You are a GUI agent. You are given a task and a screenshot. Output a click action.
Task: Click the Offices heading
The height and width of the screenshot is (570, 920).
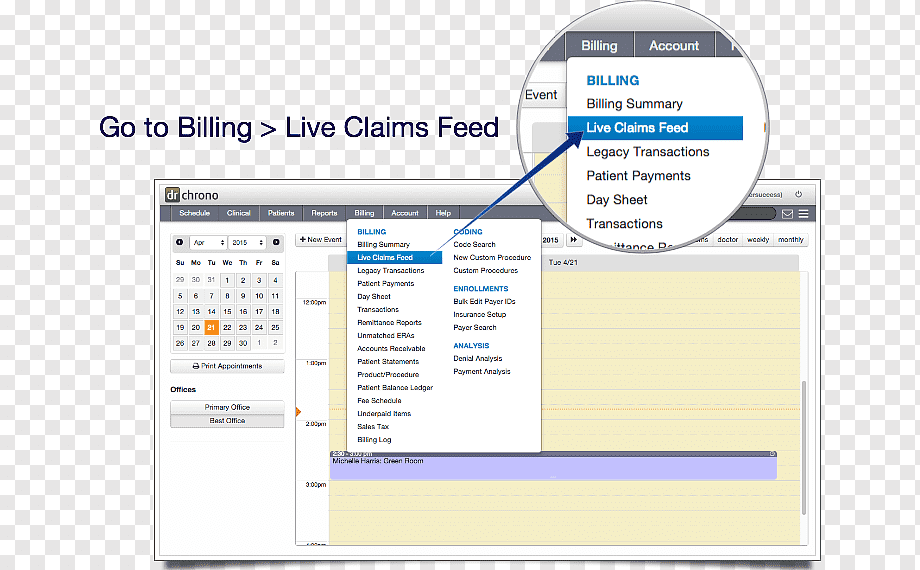coord(183,389)
